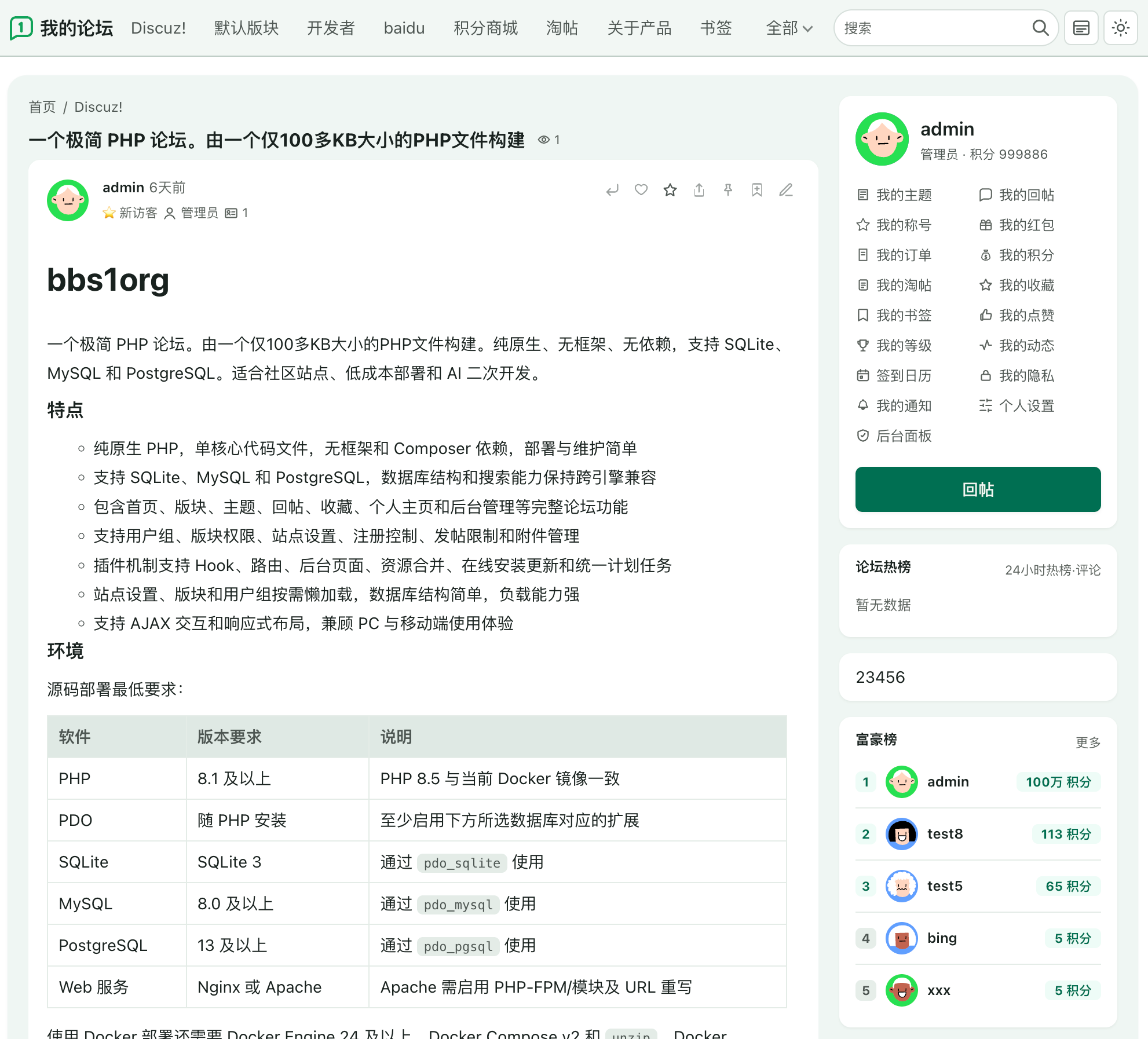
Task: Open 我的通知 in the user panel
Action: [x=894, y=405]
